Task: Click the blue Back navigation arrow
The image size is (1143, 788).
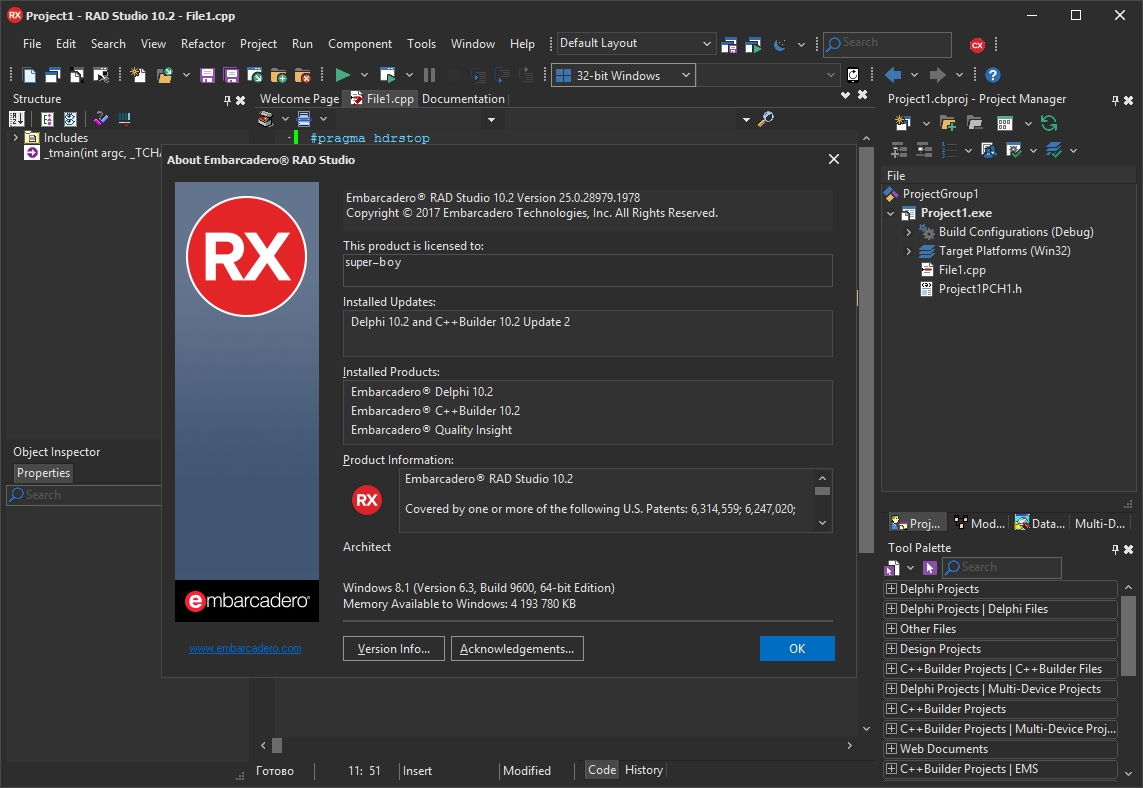Action: (x=893, y=75)
